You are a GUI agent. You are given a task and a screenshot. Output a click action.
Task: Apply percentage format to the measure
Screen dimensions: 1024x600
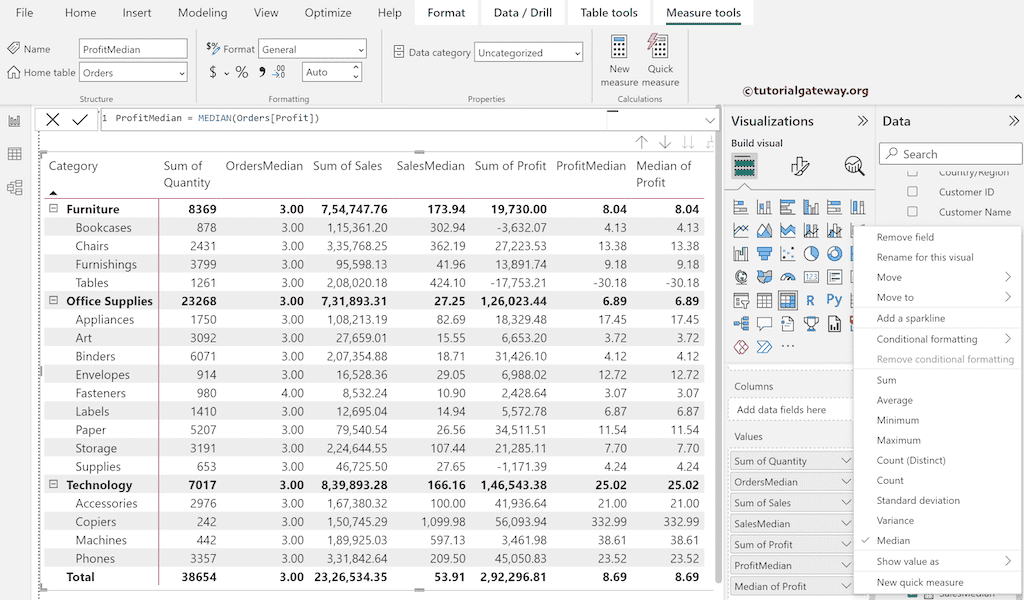point(241,71)
